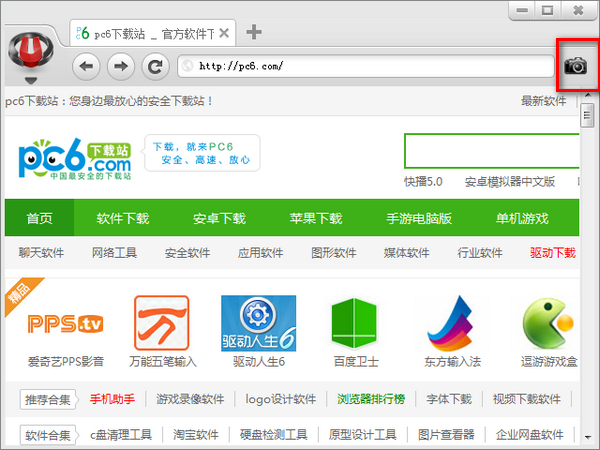The width and height of the screenshot is (600, 450).
Task: Click the 万能五笔输入 app icon
Action: (162, 323)
